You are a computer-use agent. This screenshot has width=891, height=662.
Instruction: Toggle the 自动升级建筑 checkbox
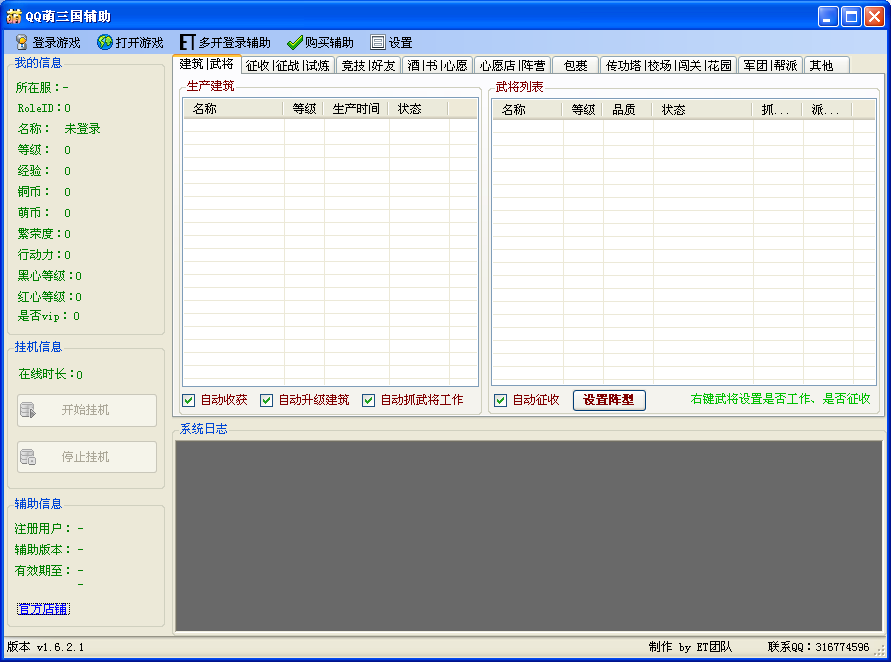(266, 401)
